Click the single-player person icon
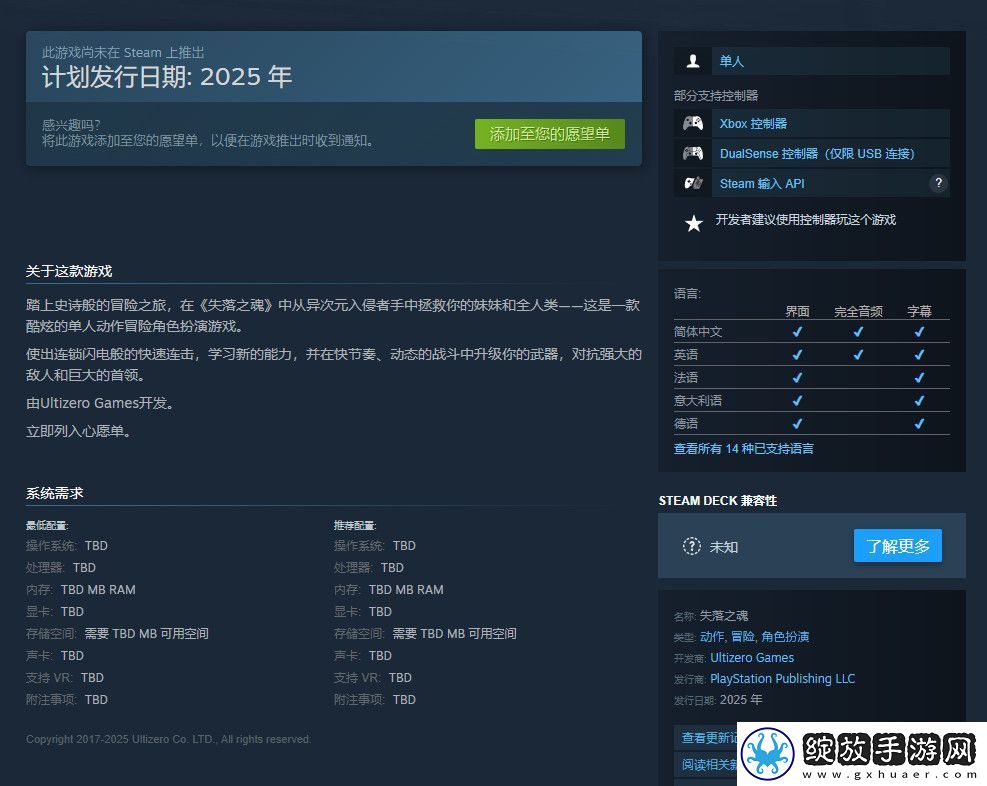This screenshot has width=987, height=786. 693,61
